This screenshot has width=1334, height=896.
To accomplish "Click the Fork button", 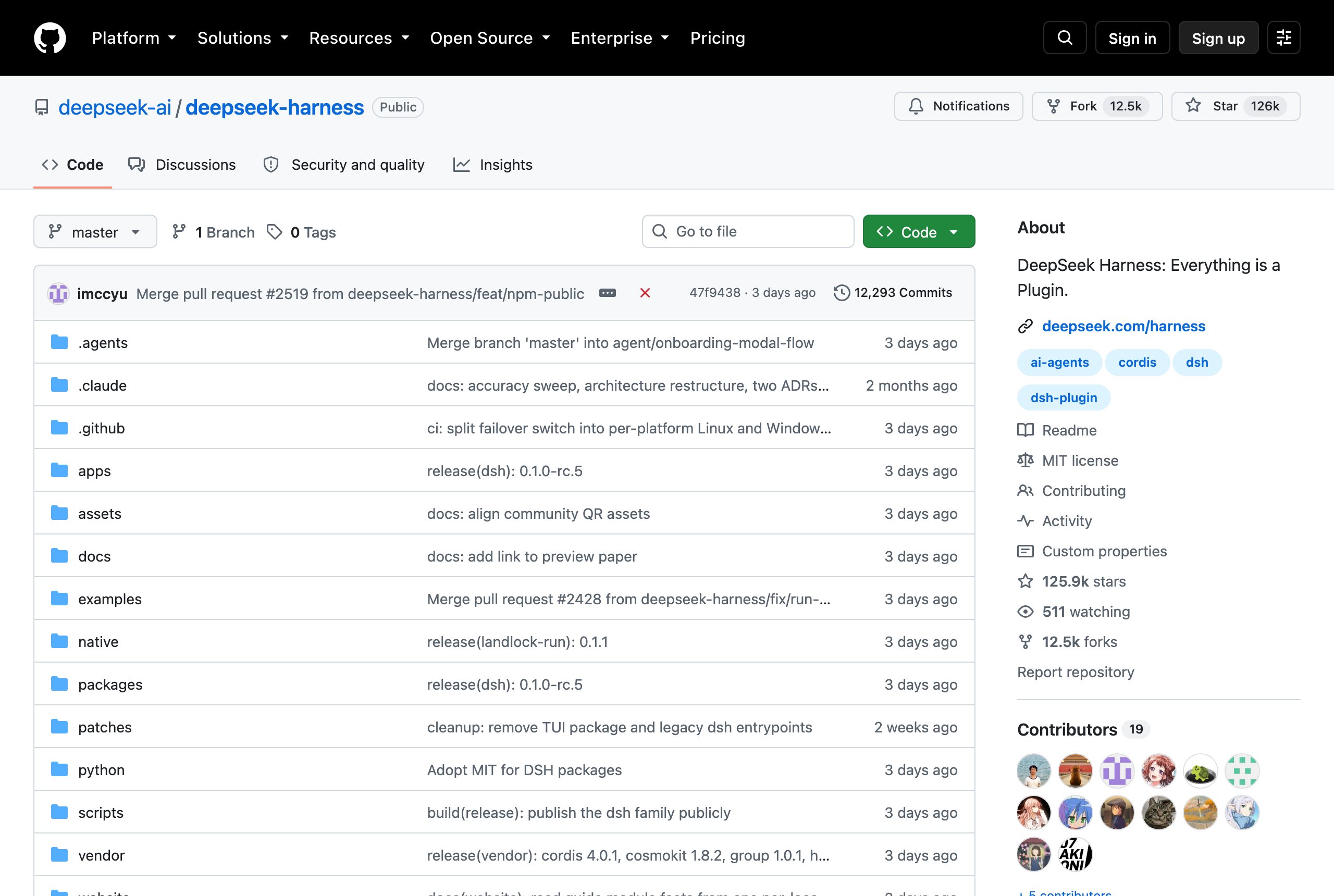I will (1097, 106).
